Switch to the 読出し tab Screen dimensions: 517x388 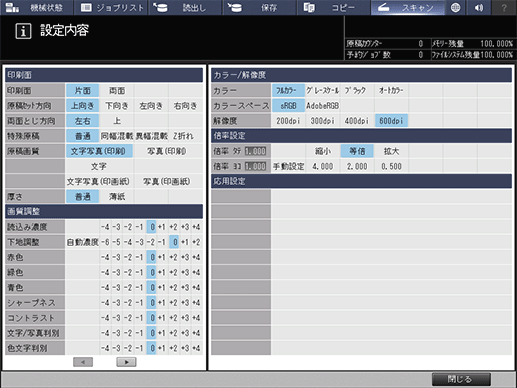tap(185, 7)
